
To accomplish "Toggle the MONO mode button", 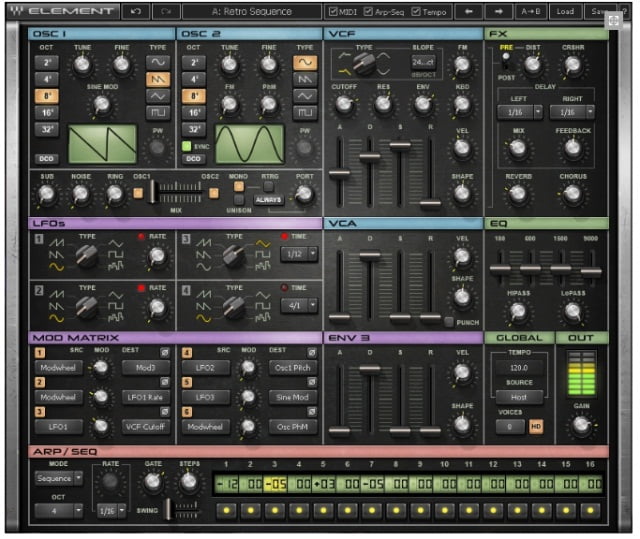I will click(239, 186).
